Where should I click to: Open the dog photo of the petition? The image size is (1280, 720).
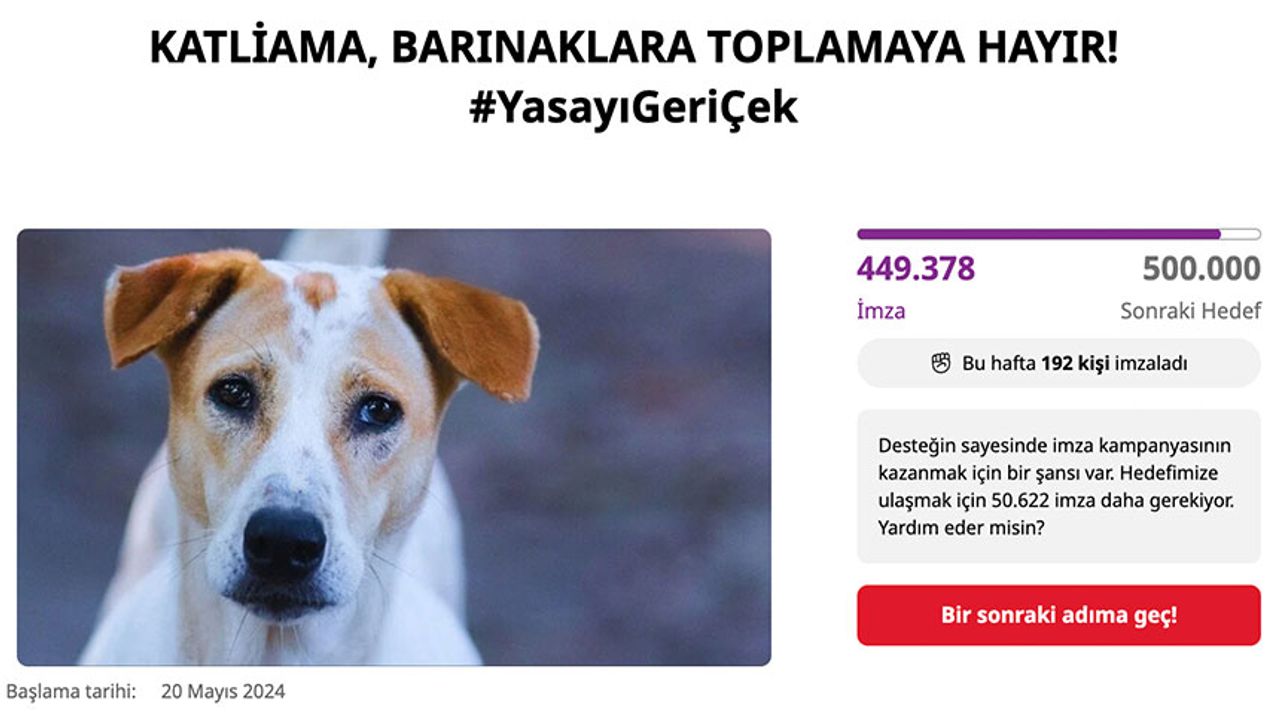394,447
